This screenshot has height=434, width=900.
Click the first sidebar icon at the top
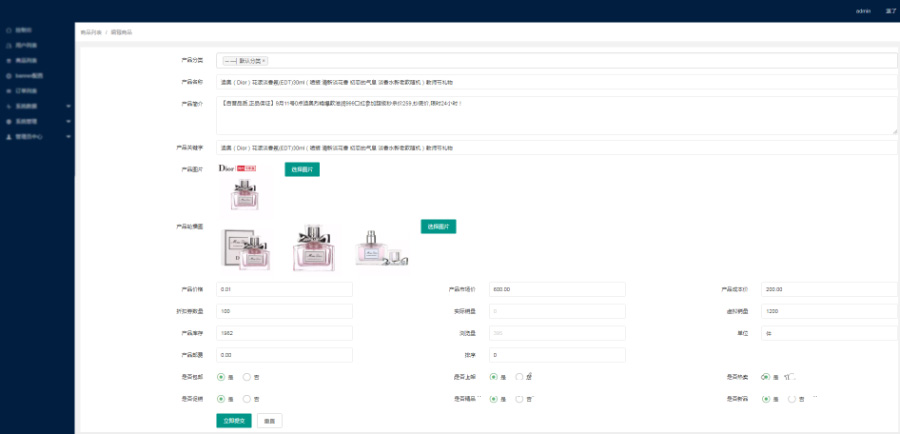tap(9, 30)
